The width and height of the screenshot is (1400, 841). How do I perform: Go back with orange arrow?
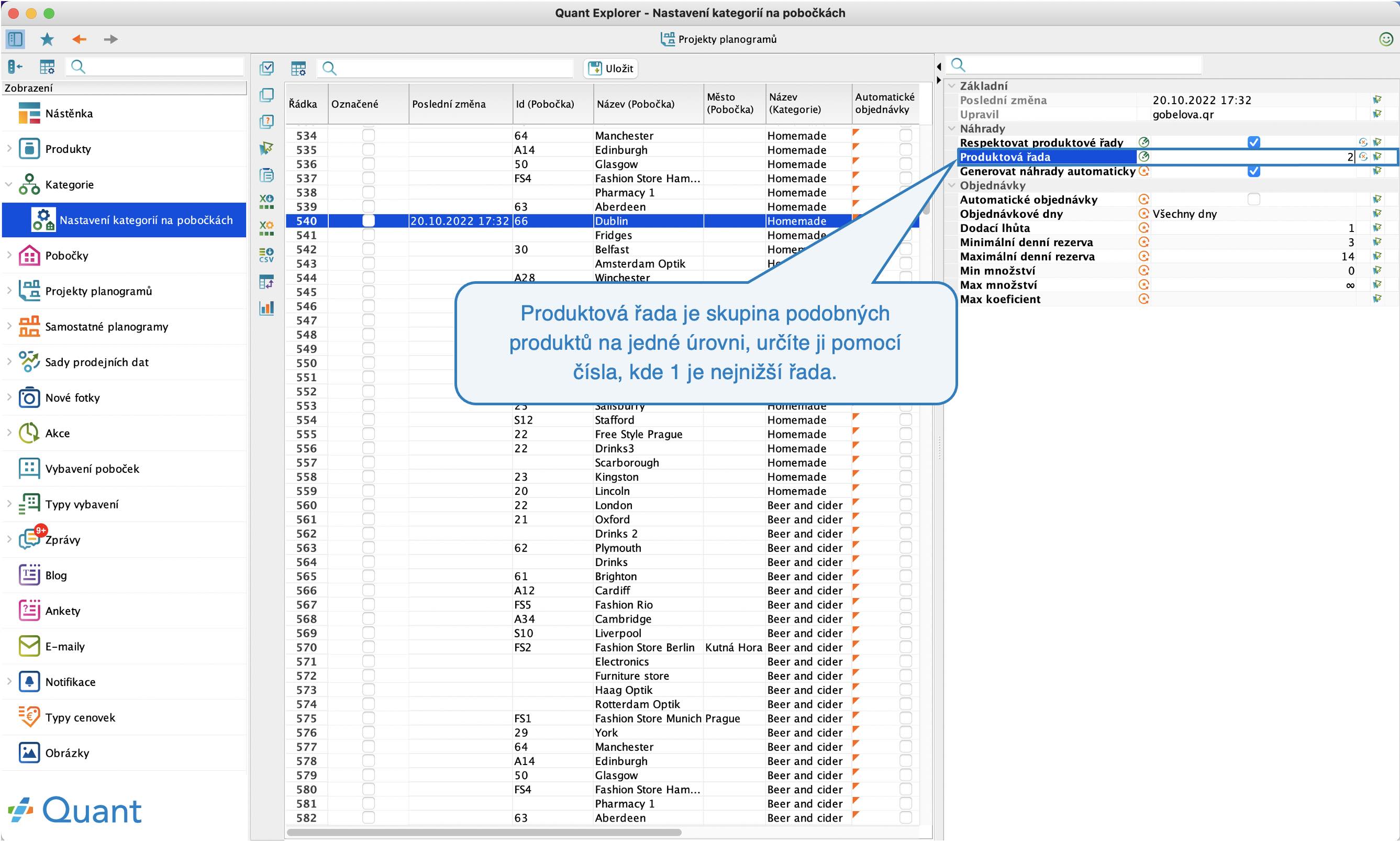coord(79,39)
